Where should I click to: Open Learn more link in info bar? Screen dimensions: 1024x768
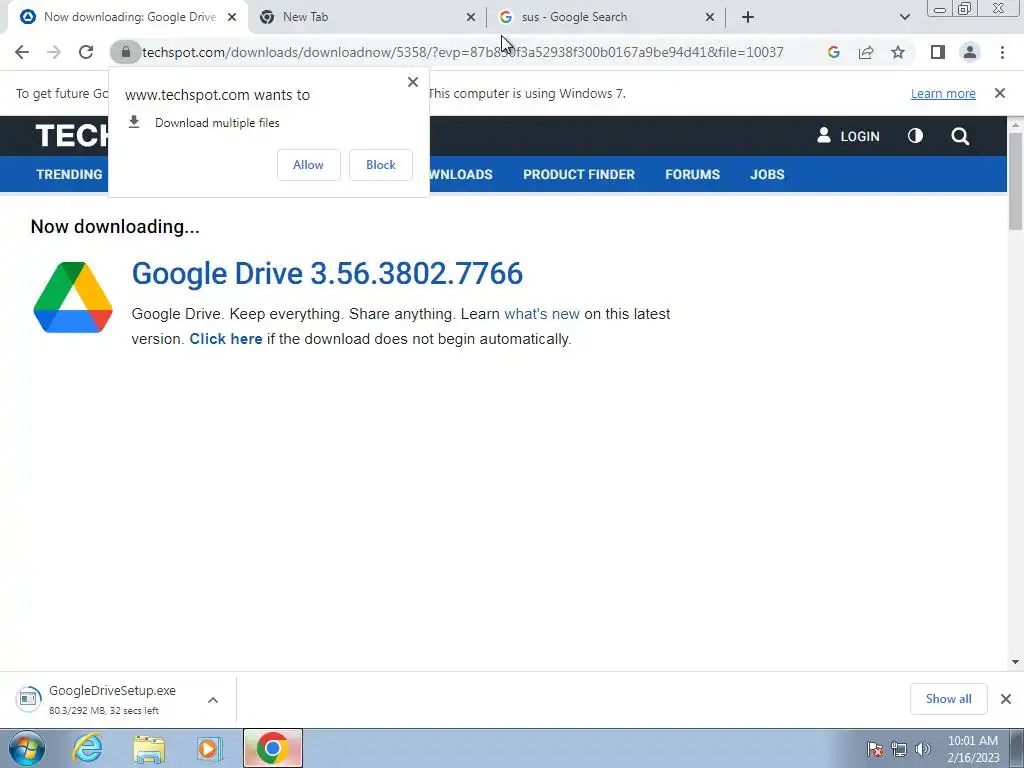943,93
